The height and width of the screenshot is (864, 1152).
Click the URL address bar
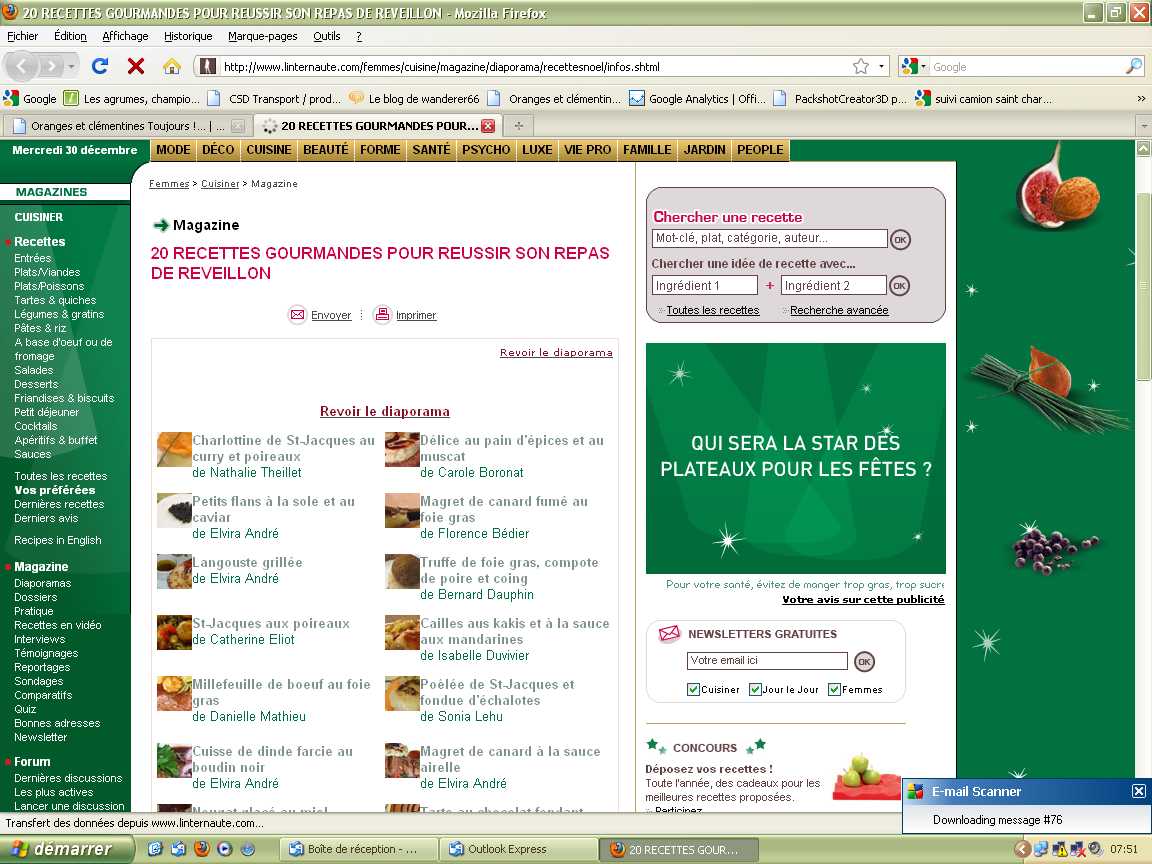(x=534, y=67)
